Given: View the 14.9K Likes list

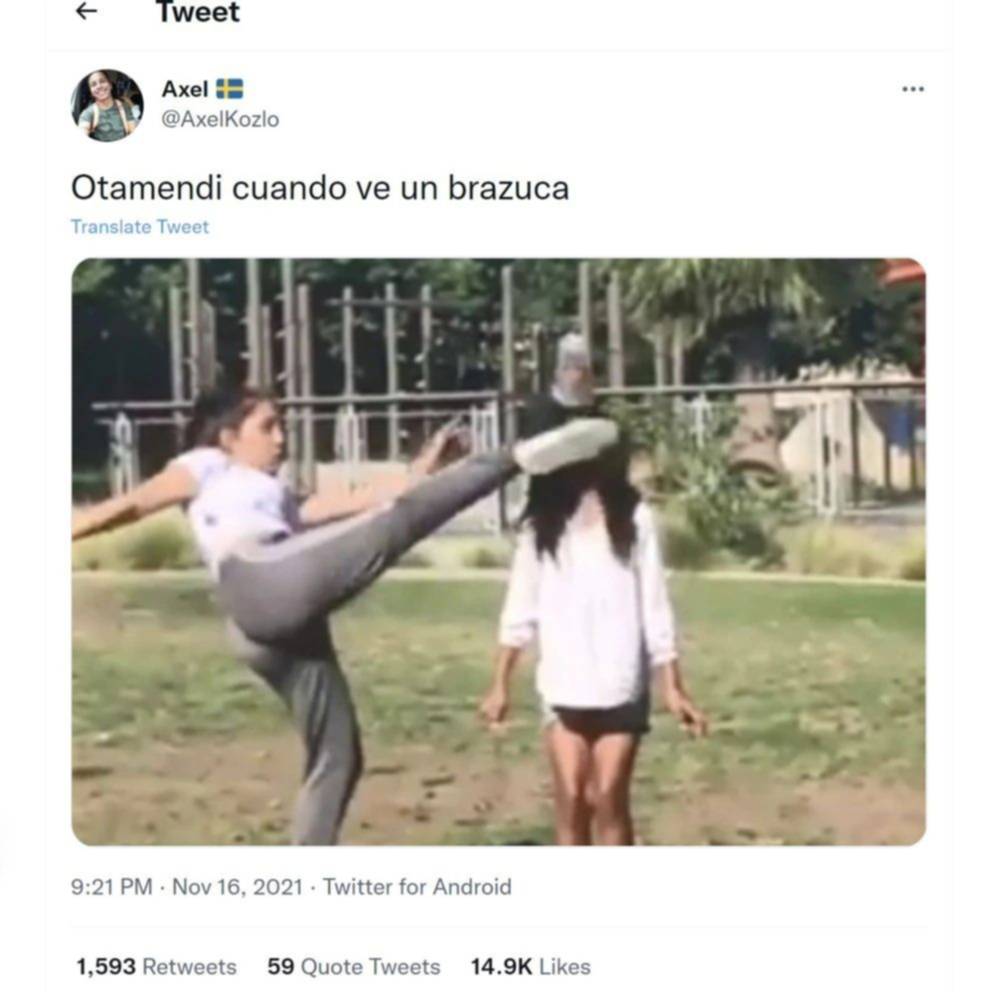Looking at the screenshot, I should [530, 967].
